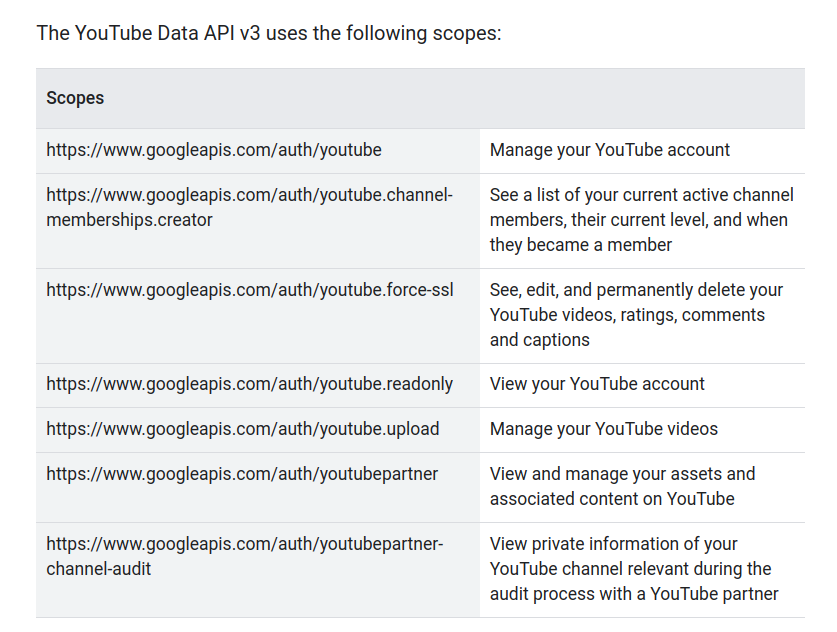Click the 'View your YouTube account' description
The image size is (837, 632).
597,384
